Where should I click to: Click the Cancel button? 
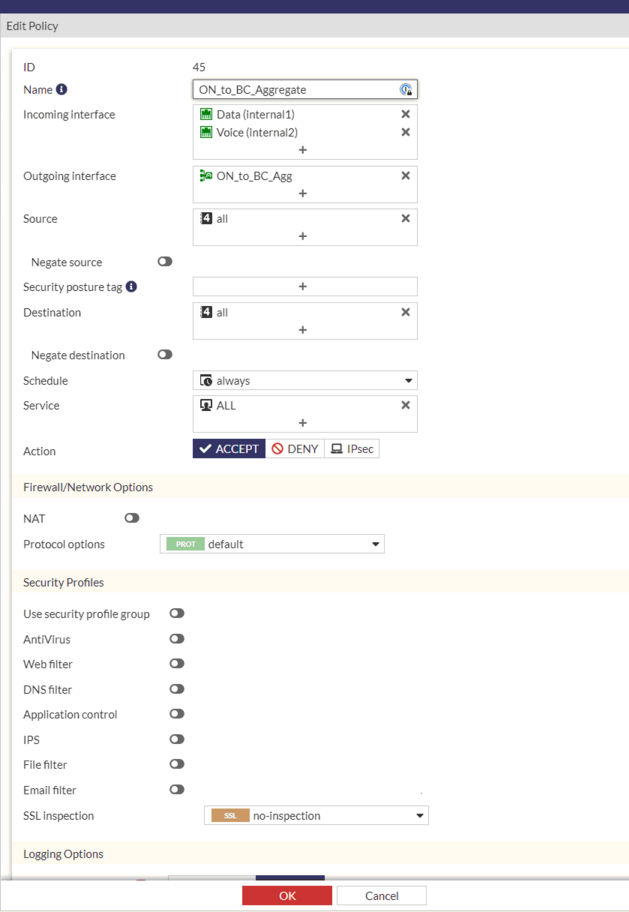381,895
